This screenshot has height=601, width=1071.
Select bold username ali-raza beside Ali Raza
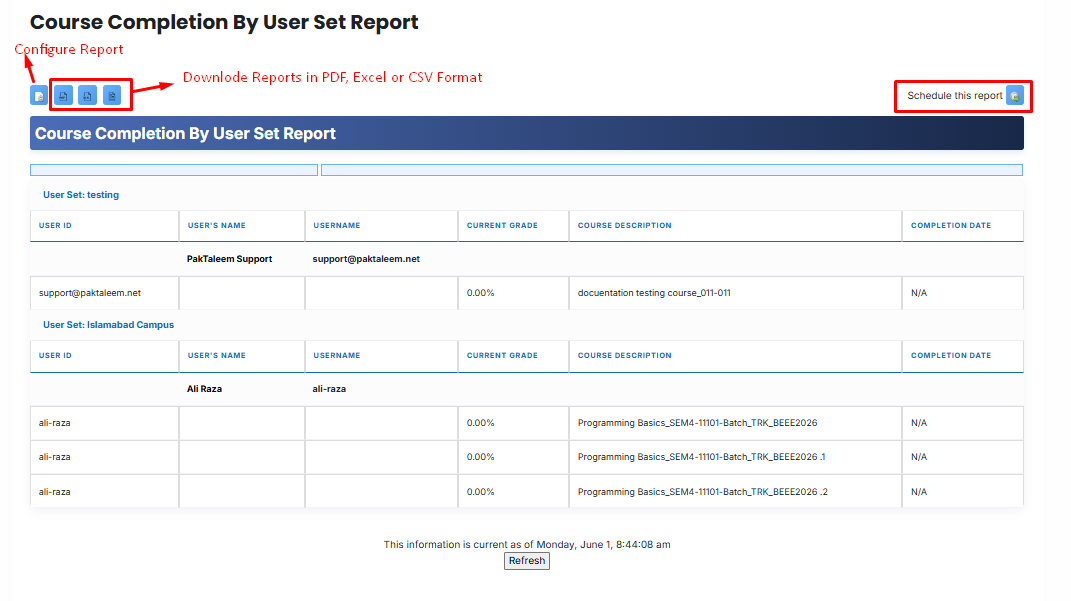[329, 389]
